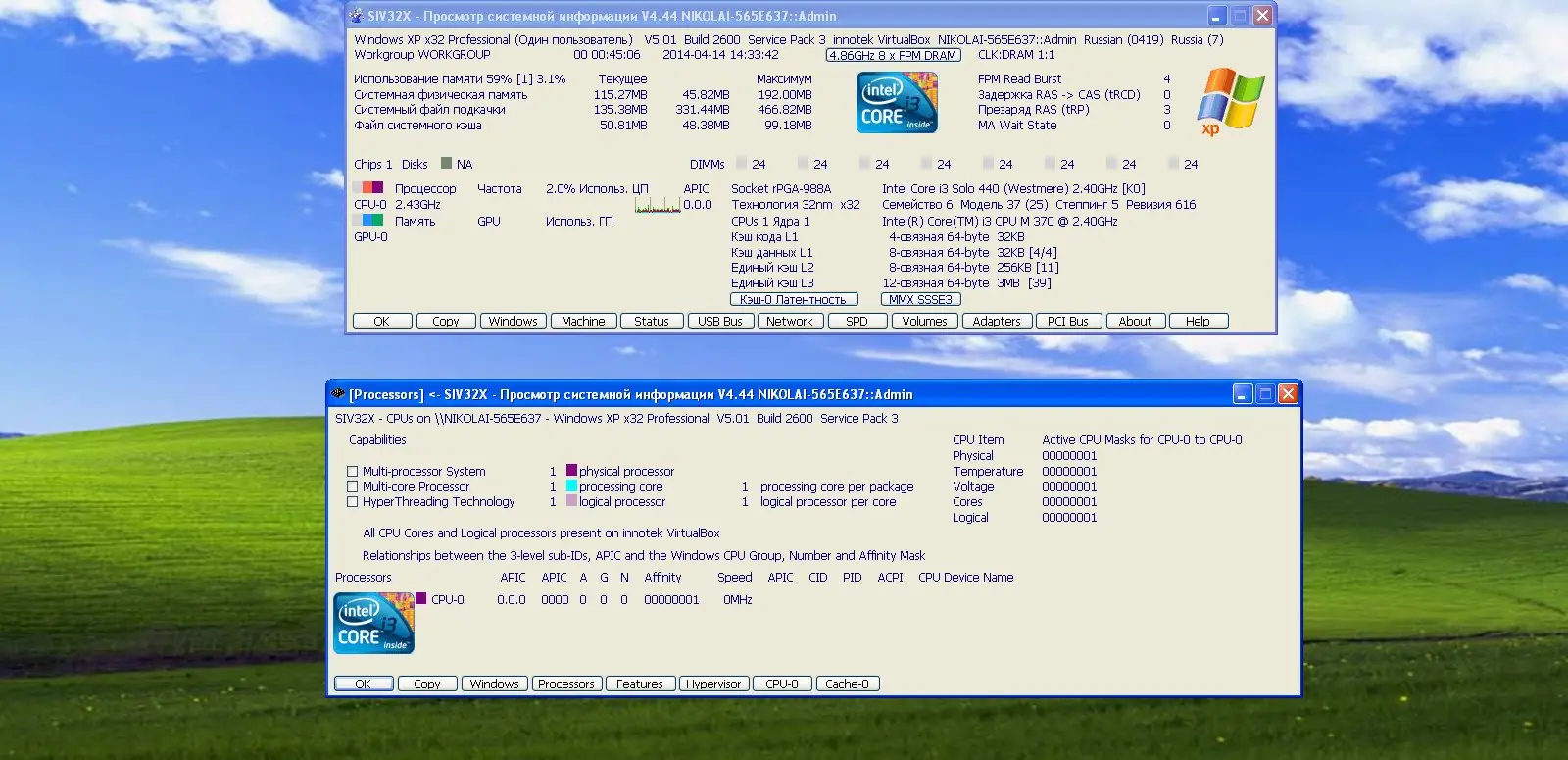The height and width of the screenshot is (760, 1568).
Task: Click the SIV32X title bar icon in the top window
Action: 356,16
